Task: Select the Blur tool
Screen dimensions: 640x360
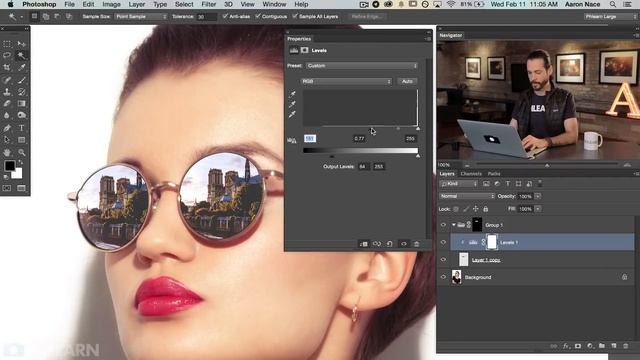Action: [7, 116]
